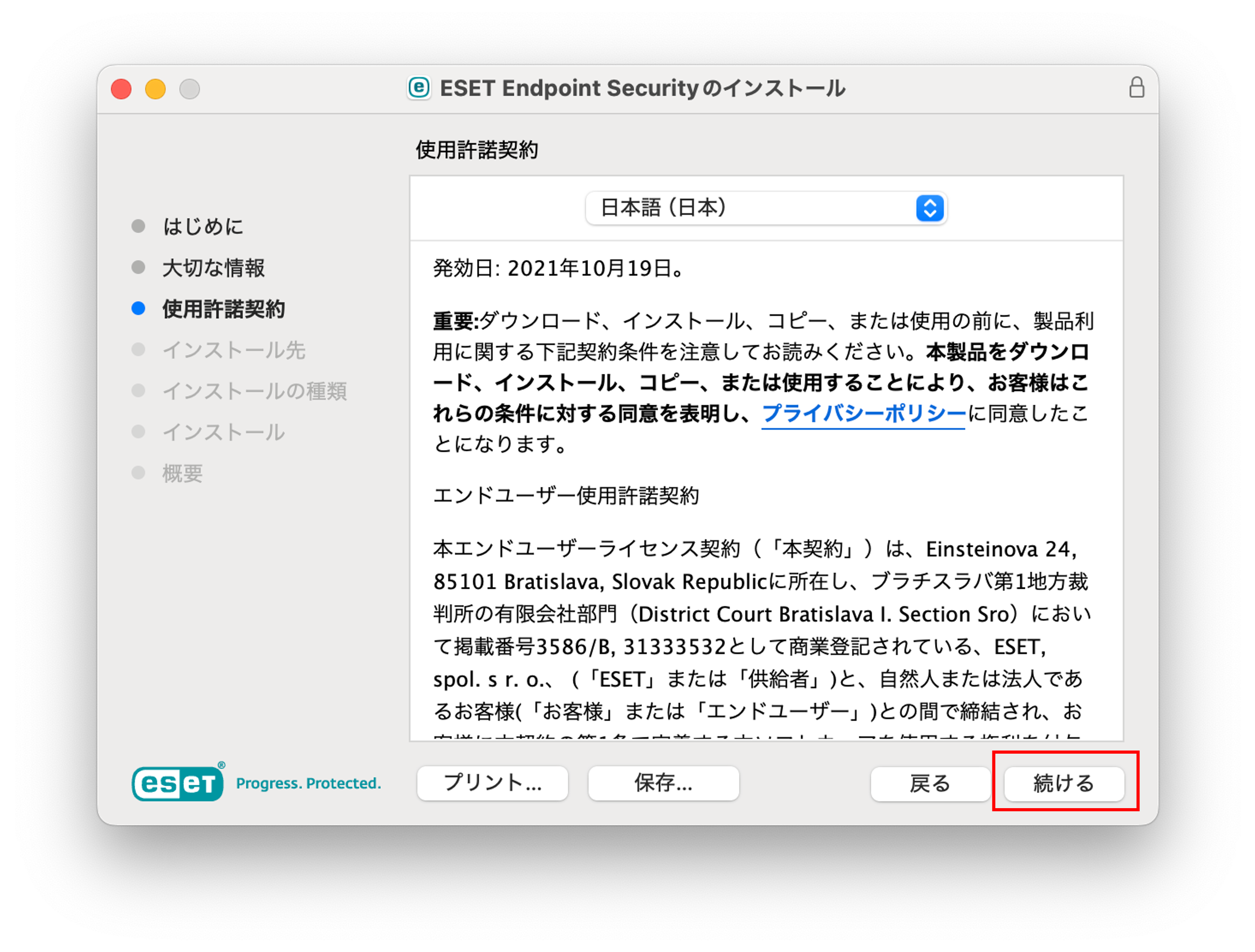Viewport: 1255px width, 952px height.
Task: Click the 発効日: 2021年10月19日 line
Action: point(558,268)
